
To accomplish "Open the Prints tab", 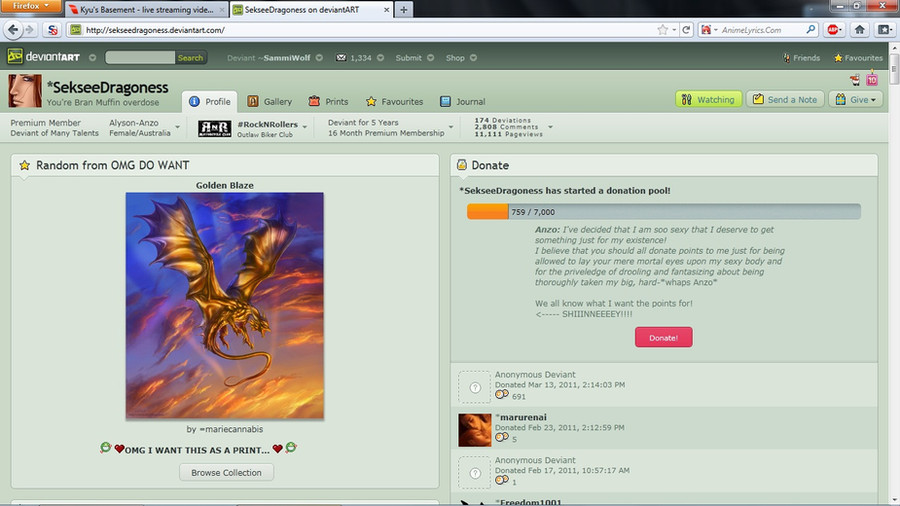I will coord(328,102).
